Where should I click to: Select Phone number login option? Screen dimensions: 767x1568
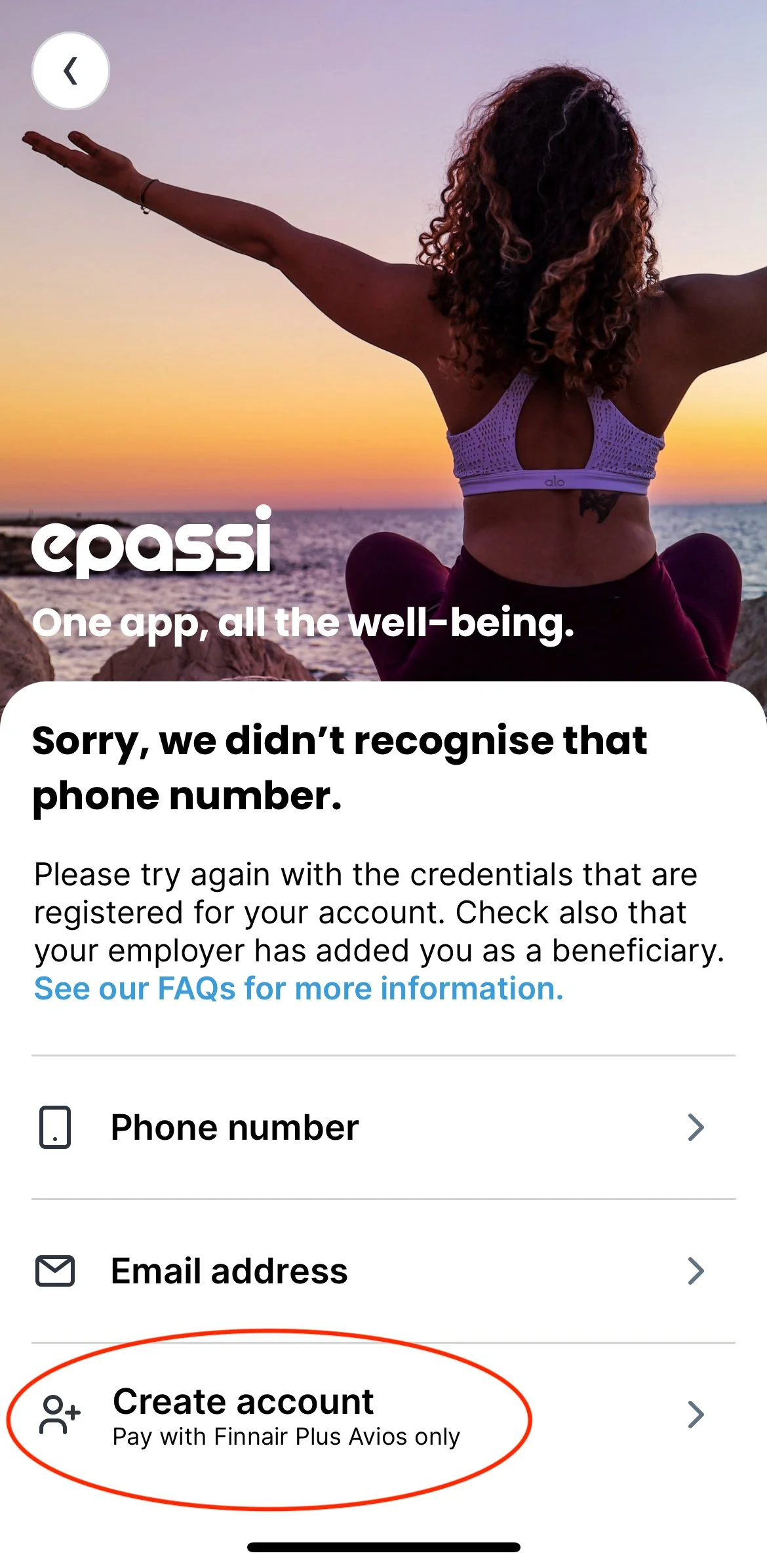point(383,1127)
